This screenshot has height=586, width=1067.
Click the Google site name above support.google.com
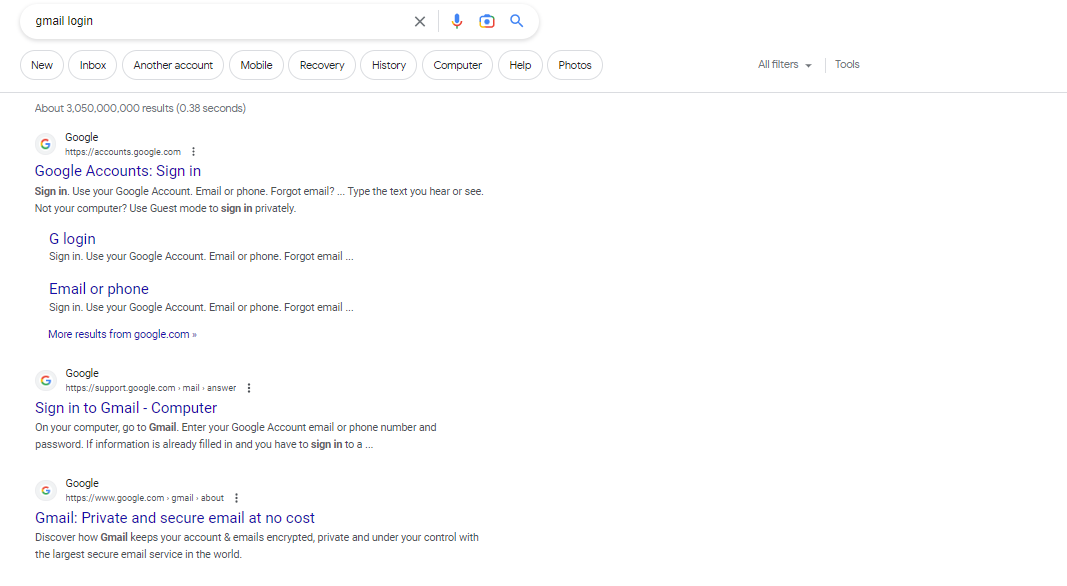[82, 374]
